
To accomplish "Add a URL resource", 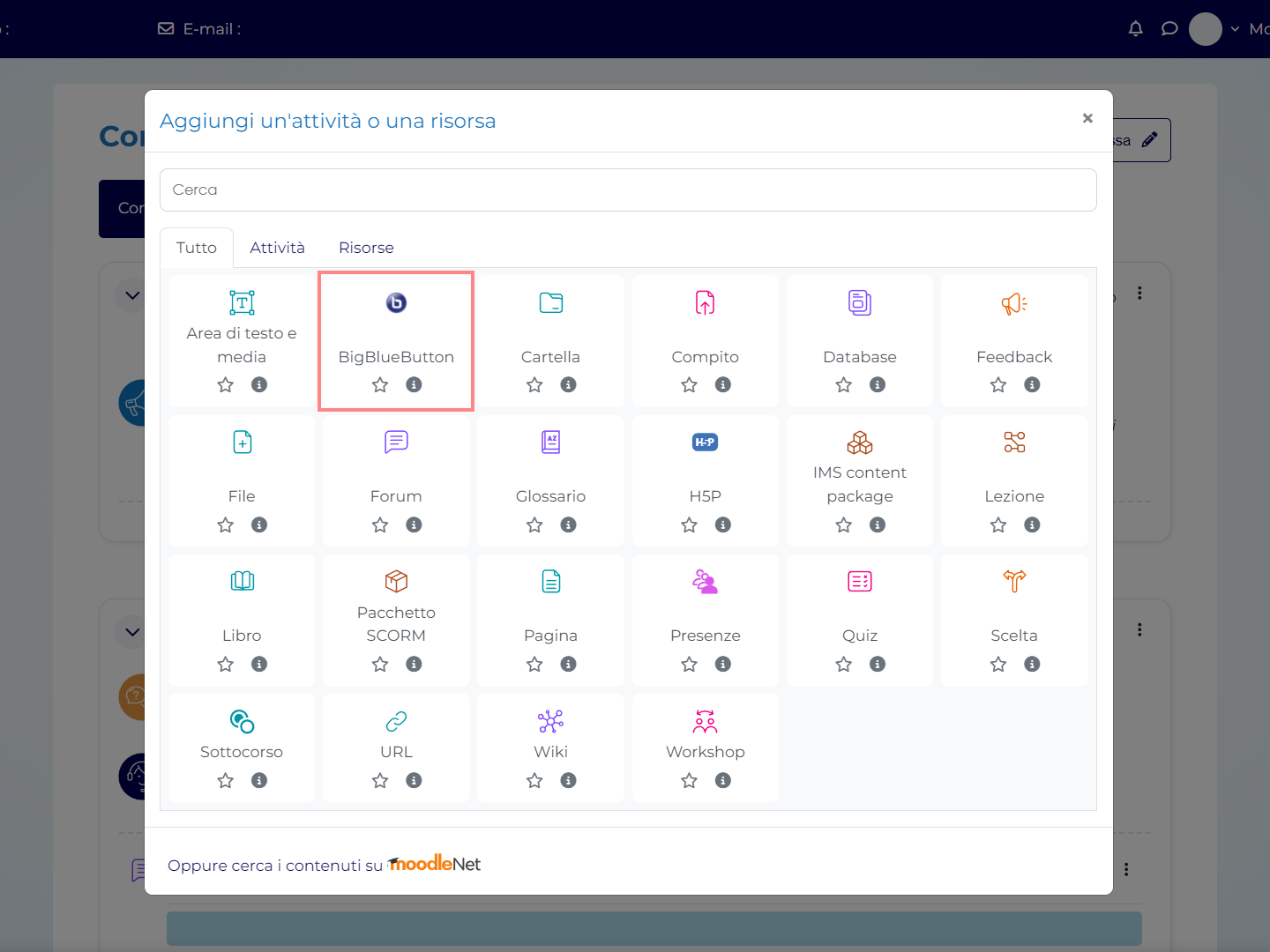I will tap(396, 722).
